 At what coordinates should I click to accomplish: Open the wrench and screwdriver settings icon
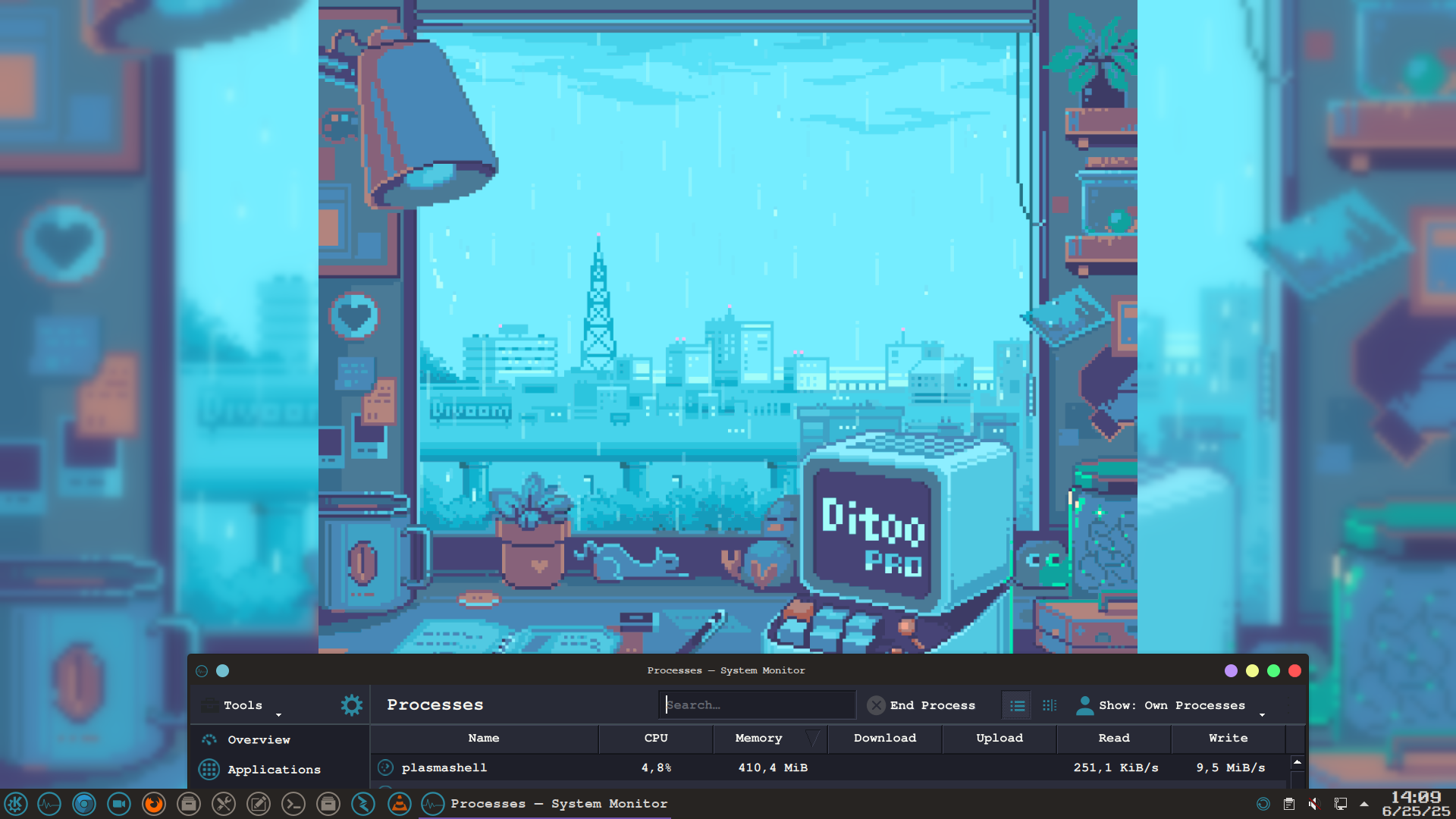coord(224,804)
